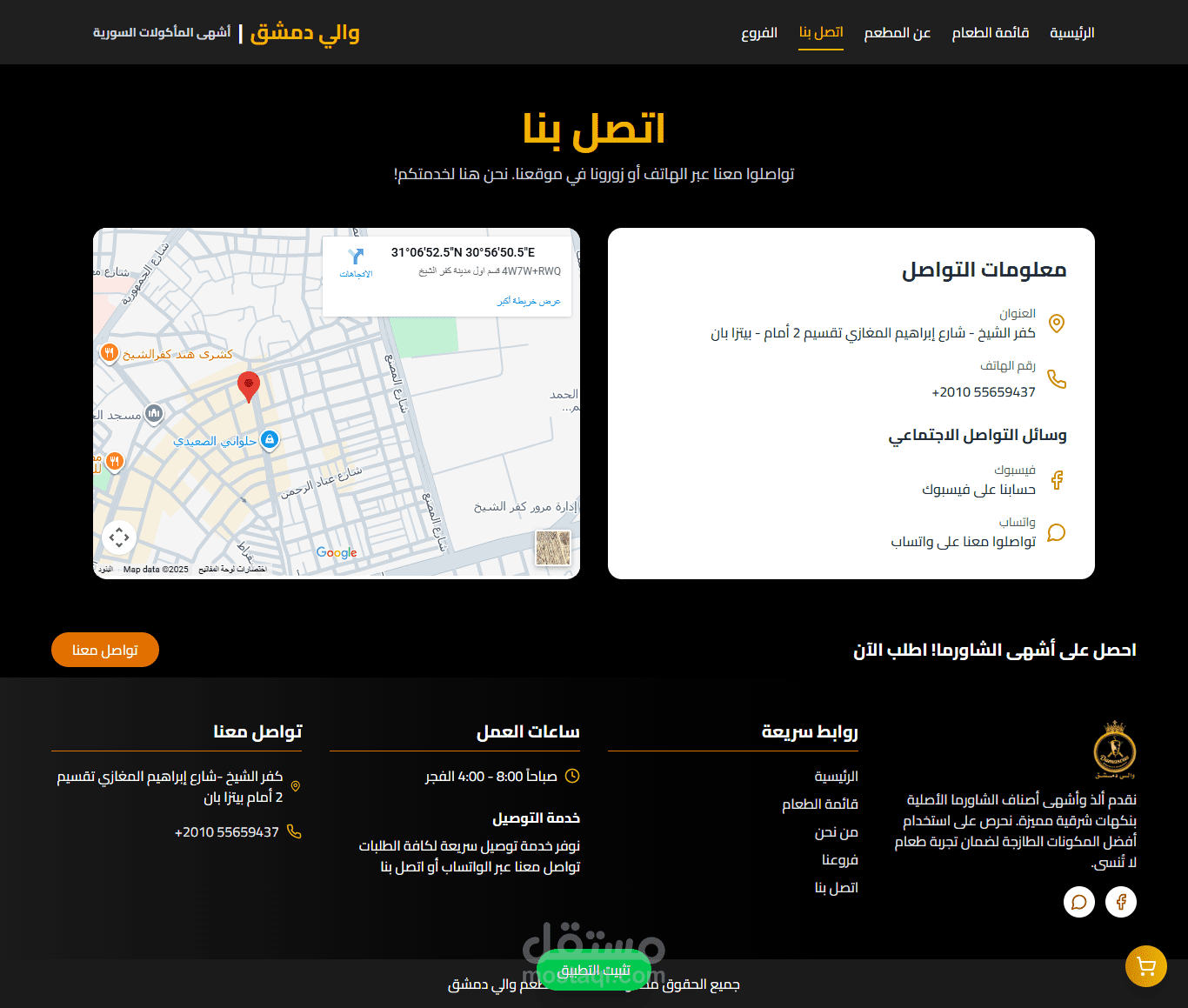
Task: Click تواصلوا معنا على واتساب link
Action: tap(963, 542)
